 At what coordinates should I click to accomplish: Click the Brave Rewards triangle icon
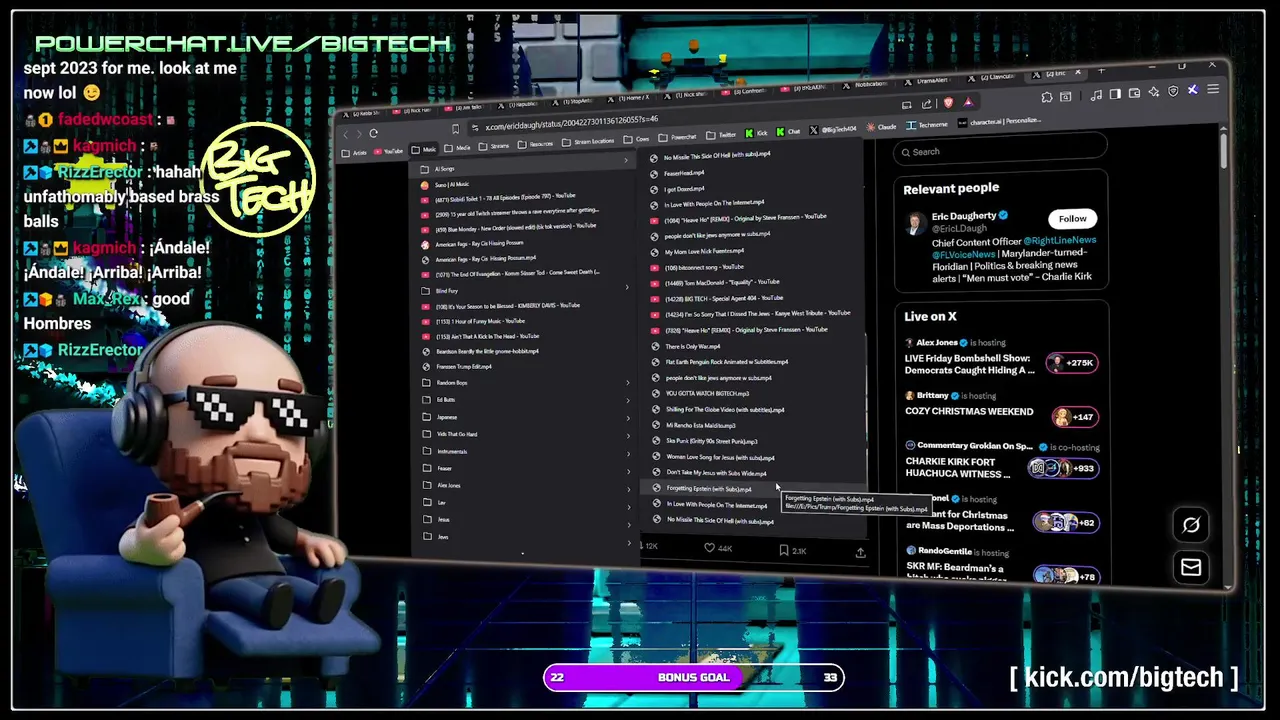(968, 102)
